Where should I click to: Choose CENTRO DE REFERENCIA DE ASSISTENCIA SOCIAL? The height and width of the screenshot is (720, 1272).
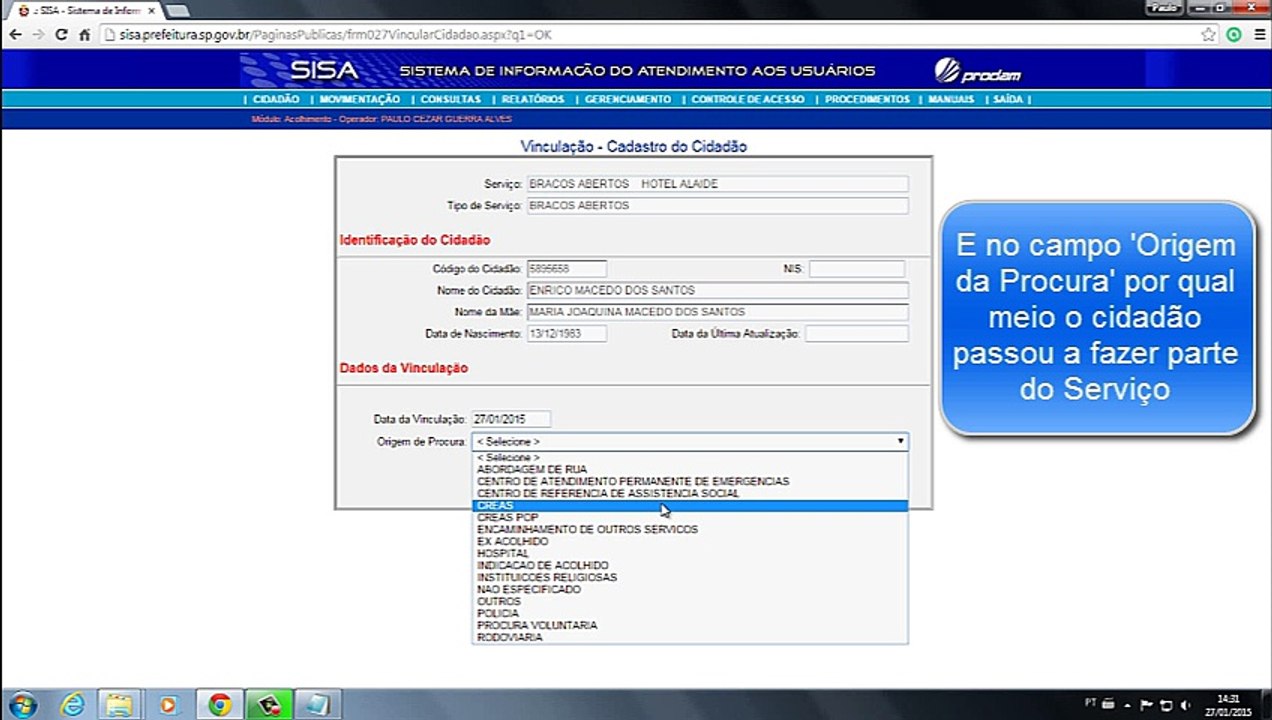pos(690,494)
